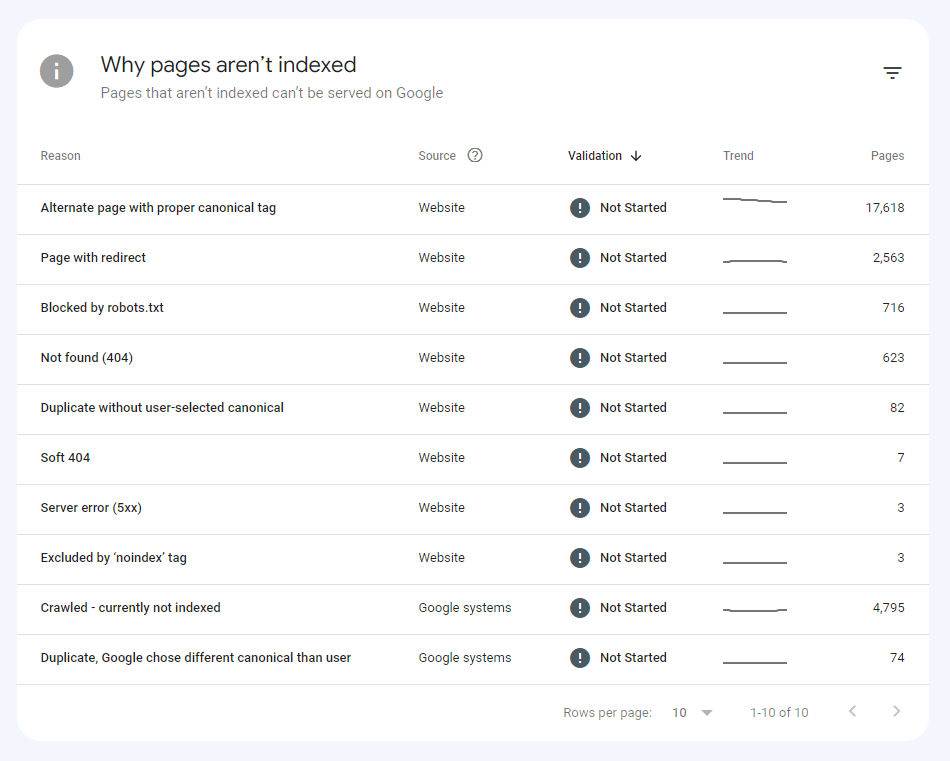Open Crawled - currently not indexed
Viewport: 950px width, 761px height.
pos(130,608)
